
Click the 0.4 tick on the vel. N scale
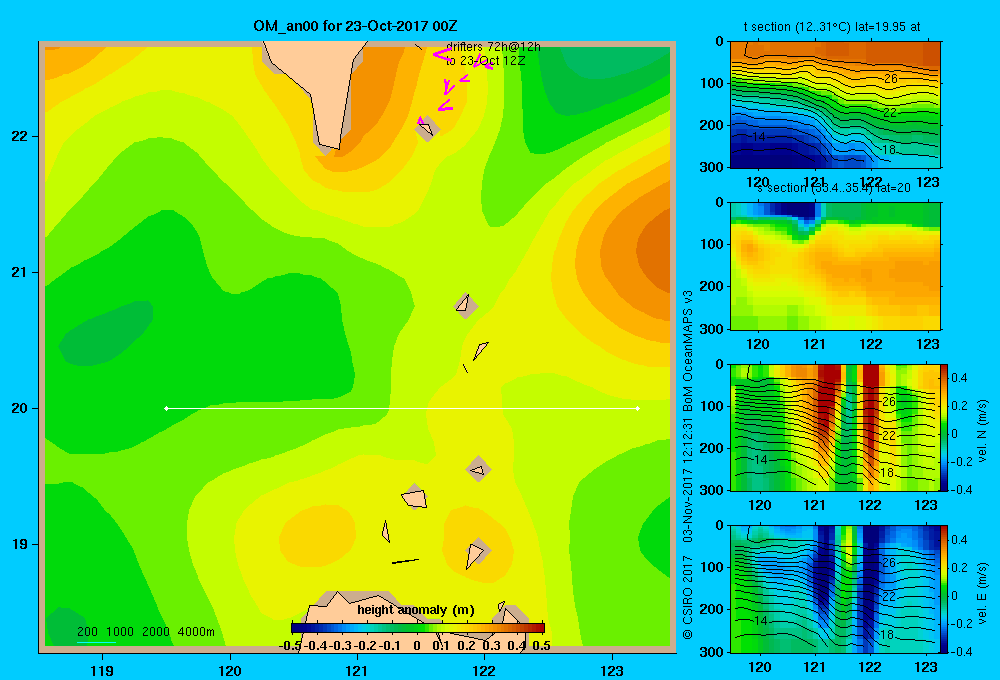[959, 378]
